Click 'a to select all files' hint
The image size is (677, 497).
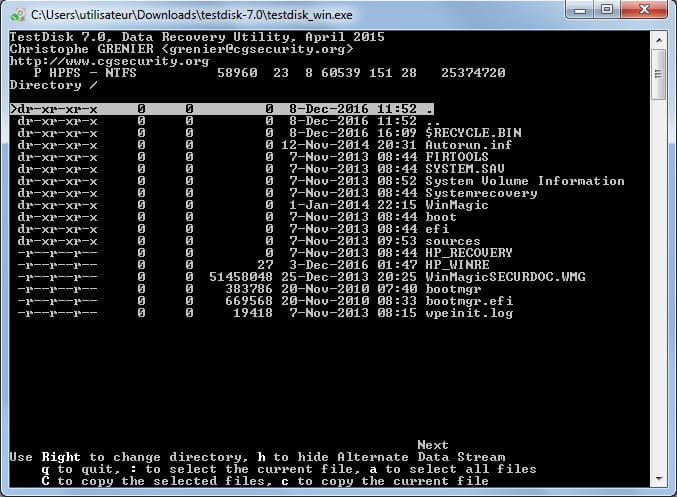(453, 469)
